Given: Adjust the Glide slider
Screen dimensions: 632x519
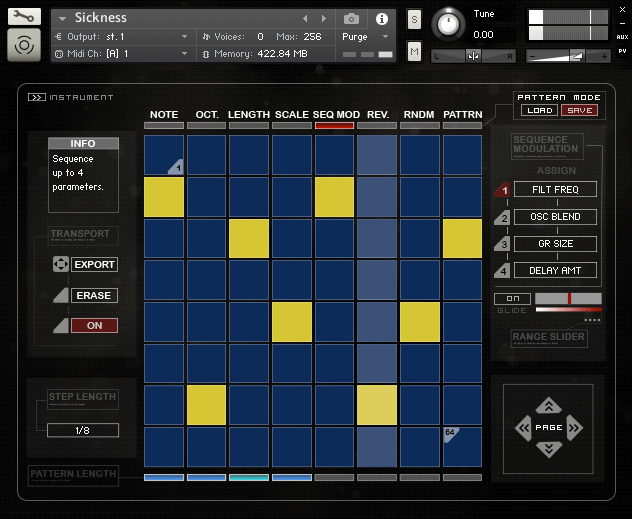Looking at the screenshot, I should pyautogui.click(x=568, y=298).
